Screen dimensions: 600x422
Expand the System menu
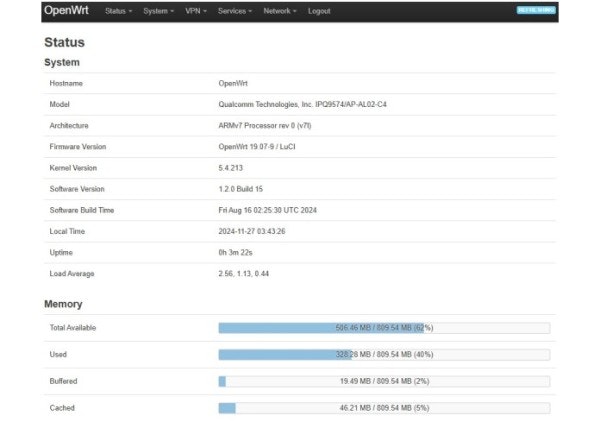[158, 11]
